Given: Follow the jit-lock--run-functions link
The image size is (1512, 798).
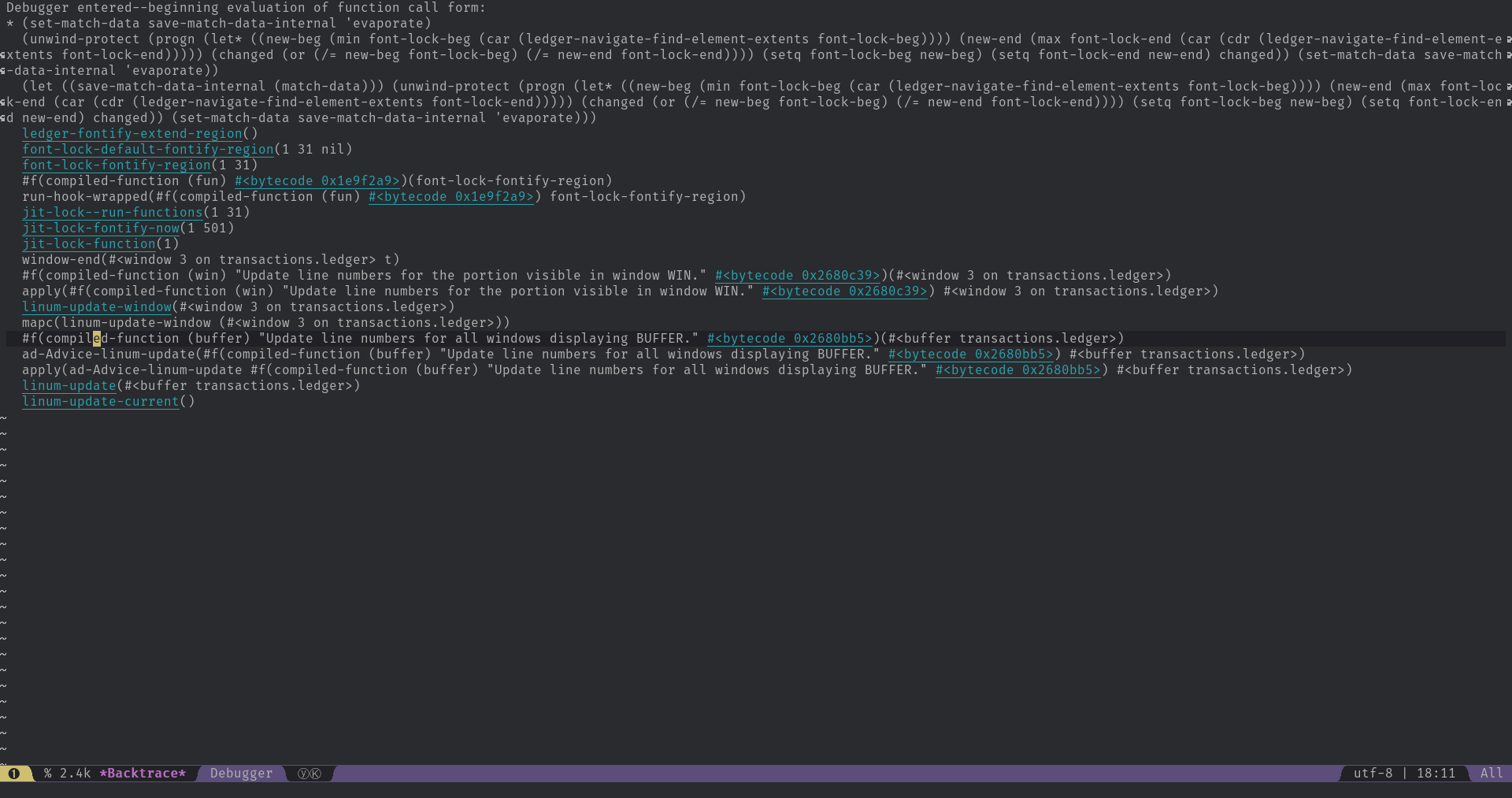Looking at the screenshot, I should [x=113, y=212].
